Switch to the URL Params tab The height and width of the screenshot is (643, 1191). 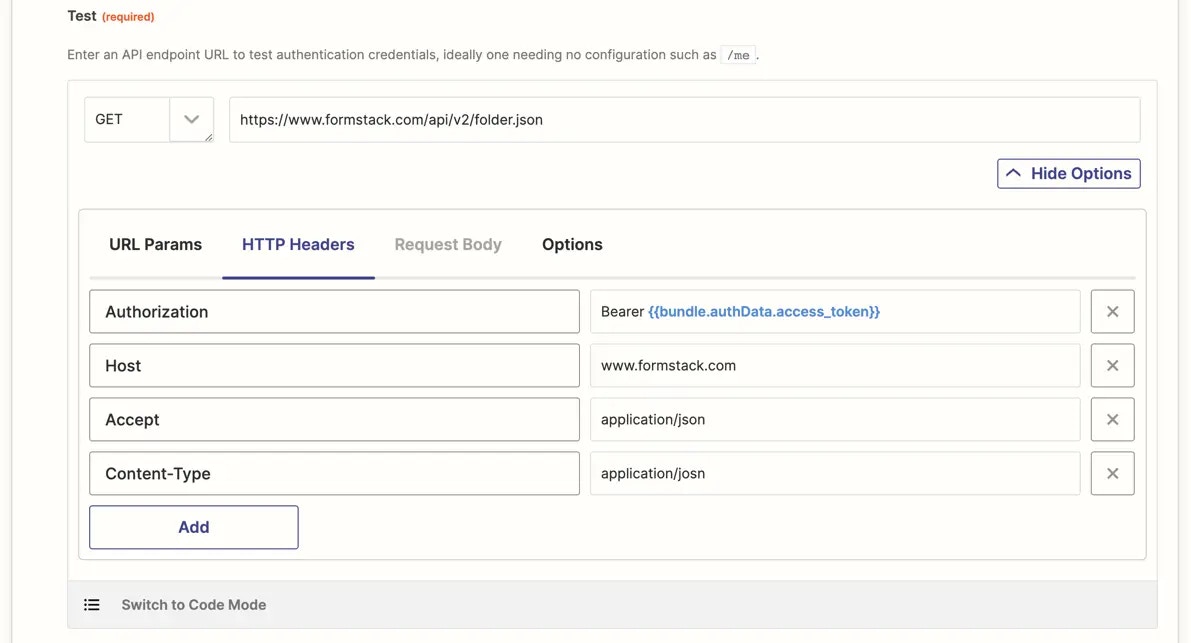point(155,244)
